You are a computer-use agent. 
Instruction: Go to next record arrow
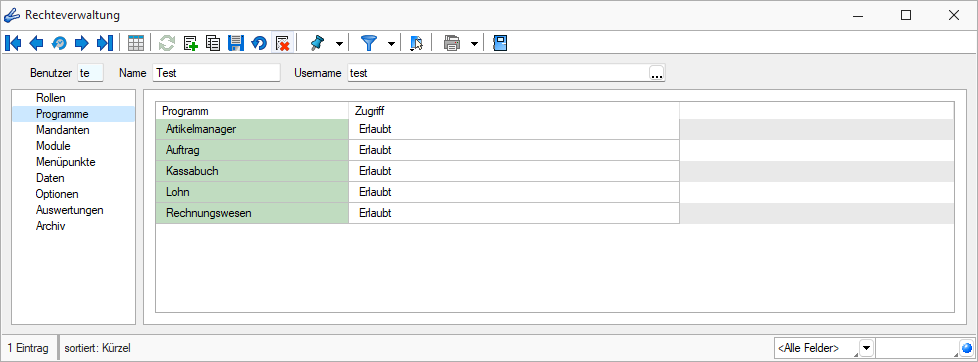click(82, 43)
